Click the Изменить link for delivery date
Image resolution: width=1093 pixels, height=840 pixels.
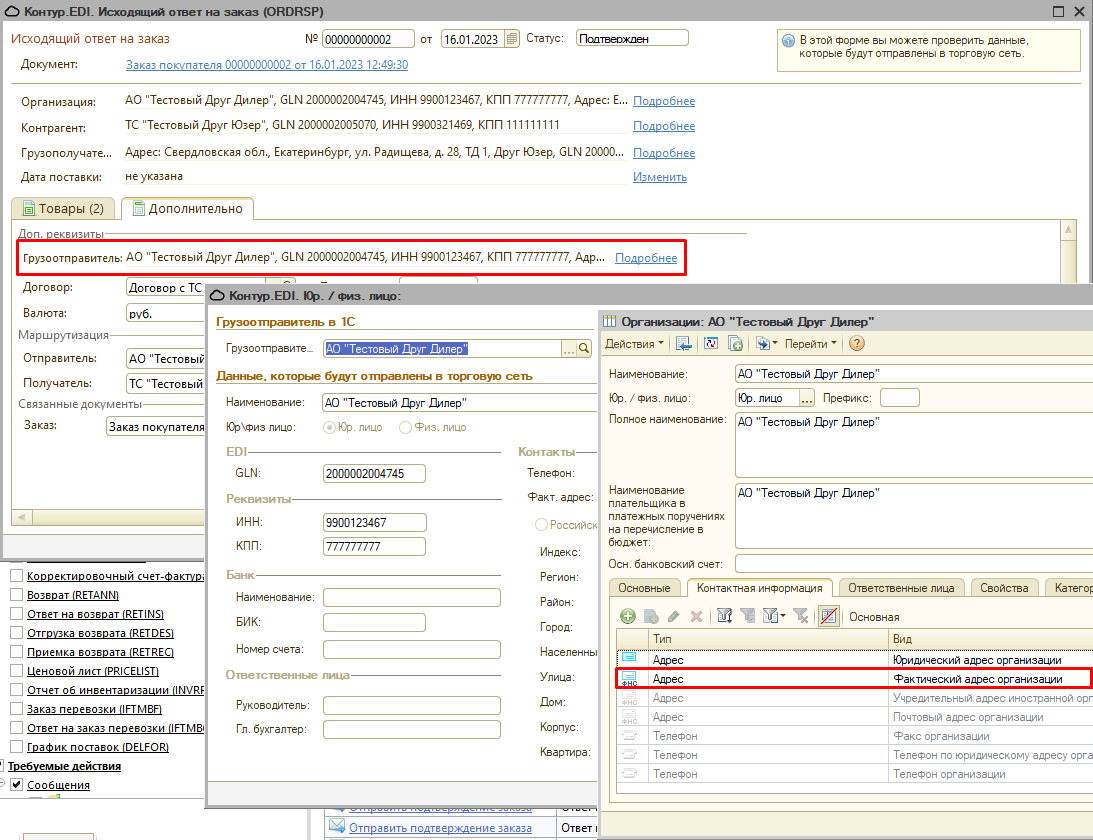click(659, 177)
